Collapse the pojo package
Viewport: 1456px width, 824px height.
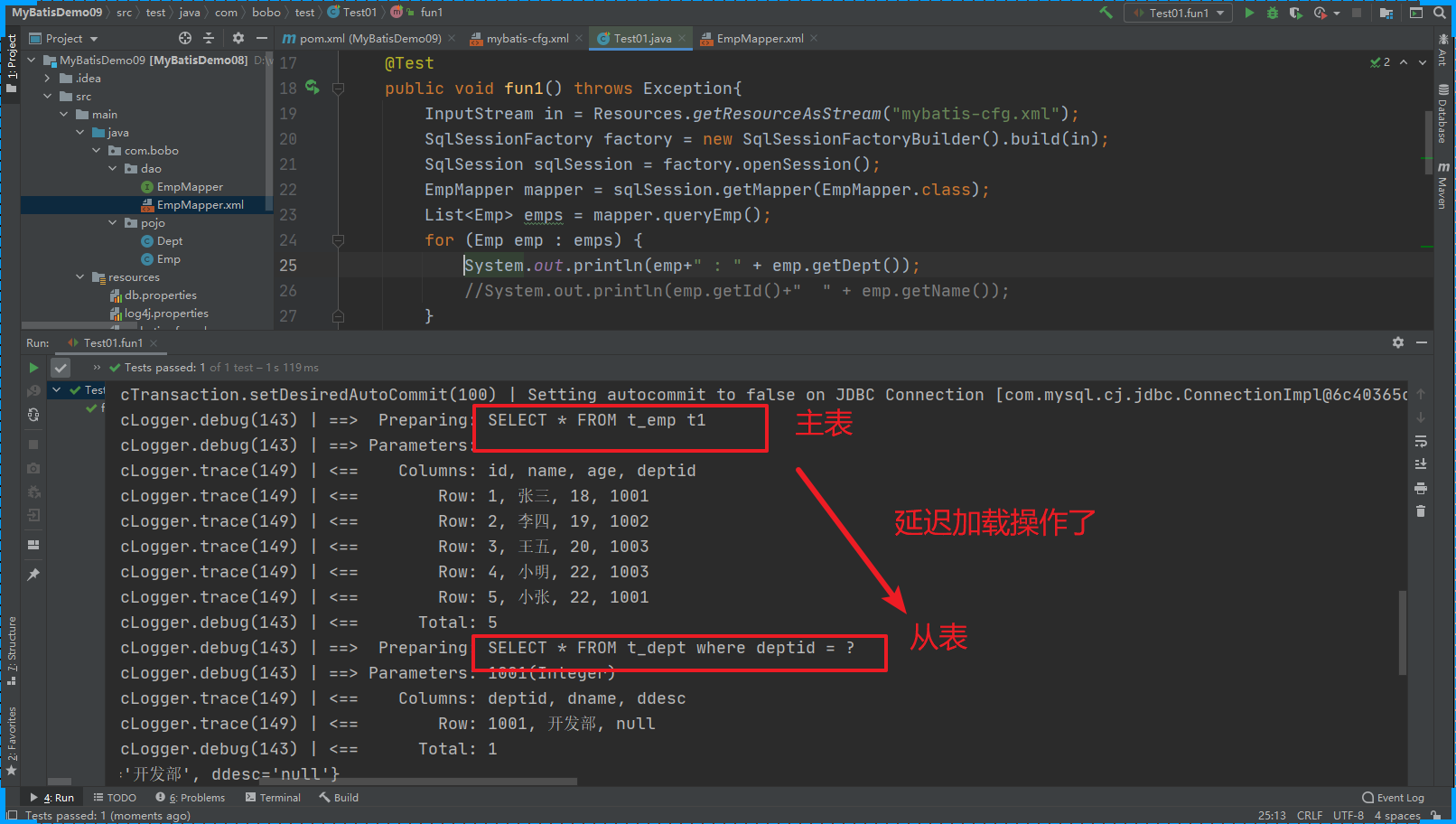click(x=113, y=223)
